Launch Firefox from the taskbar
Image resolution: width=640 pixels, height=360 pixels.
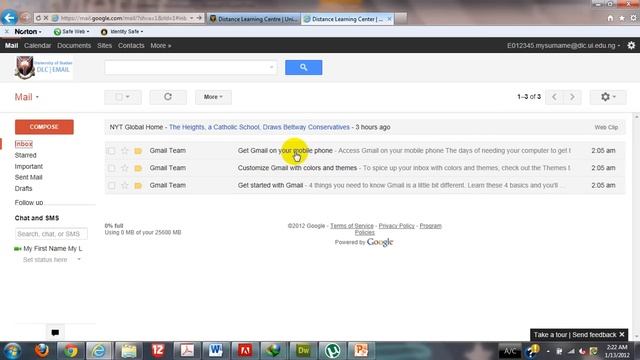point(42,351)
